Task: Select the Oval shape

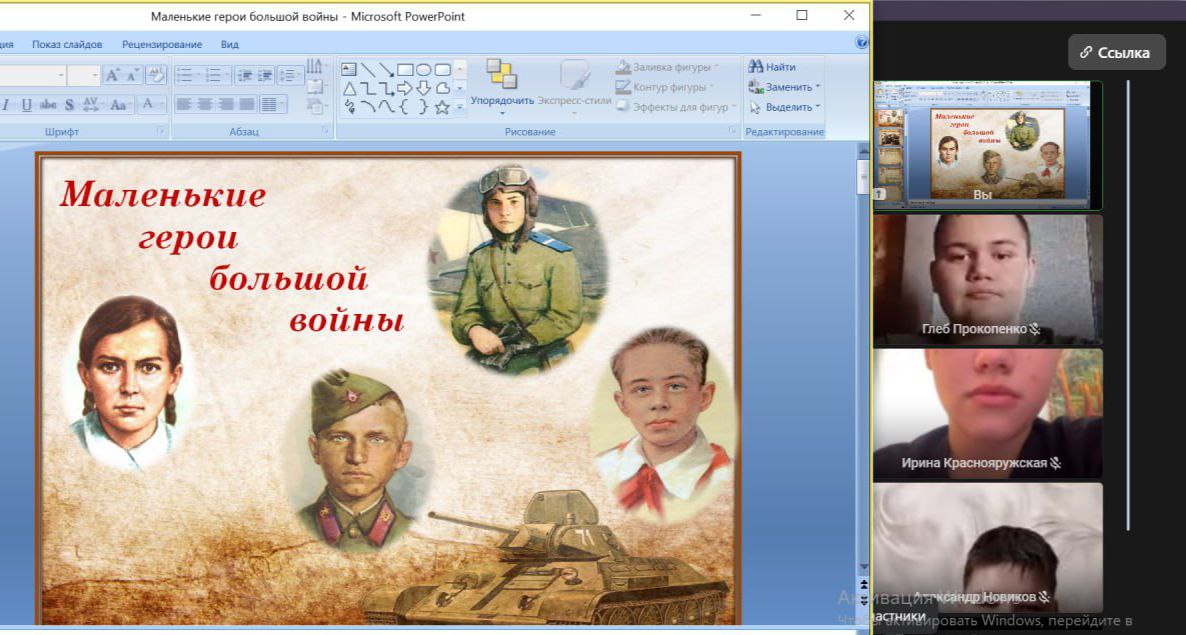Action: point(424,70)
